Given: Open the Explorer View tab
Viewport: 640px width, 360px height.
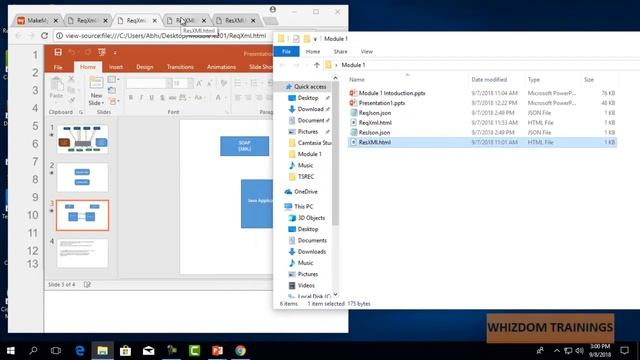Looking at the screenshot, I should 367,51.
